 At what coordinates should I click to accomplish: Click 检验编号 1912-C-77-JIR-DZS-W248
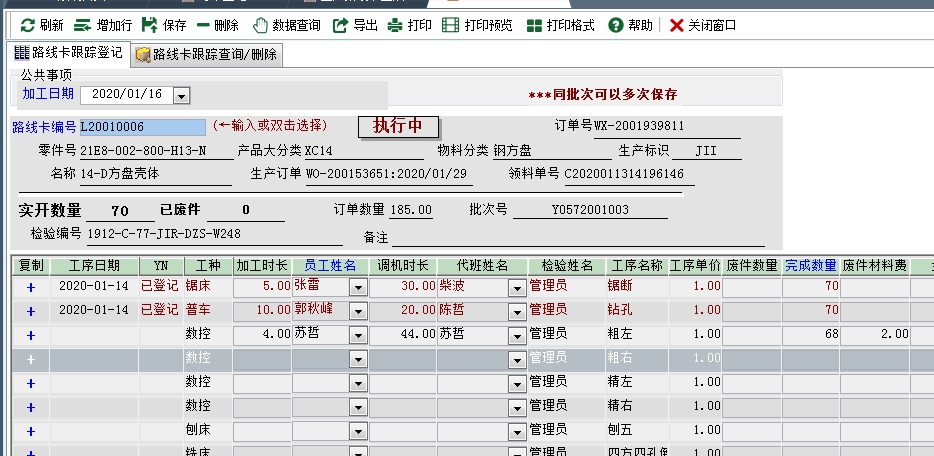pos(164,234)
